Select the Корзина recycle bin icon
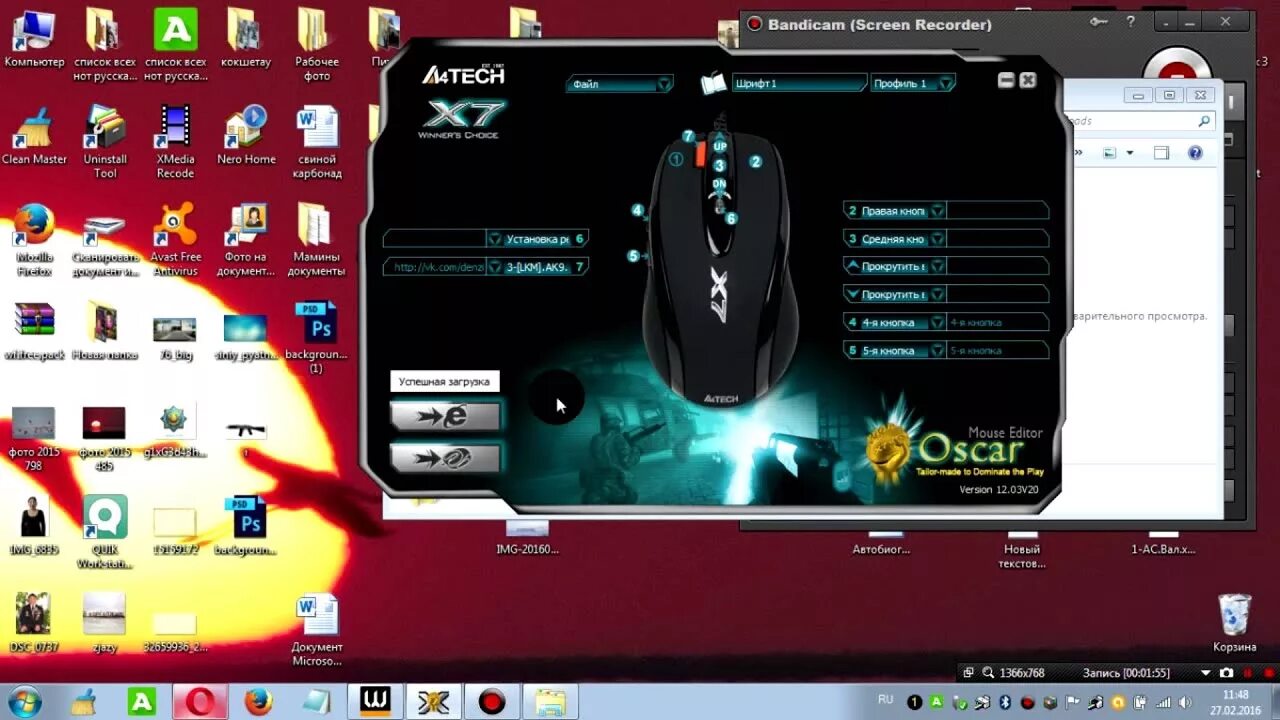The height and width of the screenshot is (720, 1280). [1234, 623]
